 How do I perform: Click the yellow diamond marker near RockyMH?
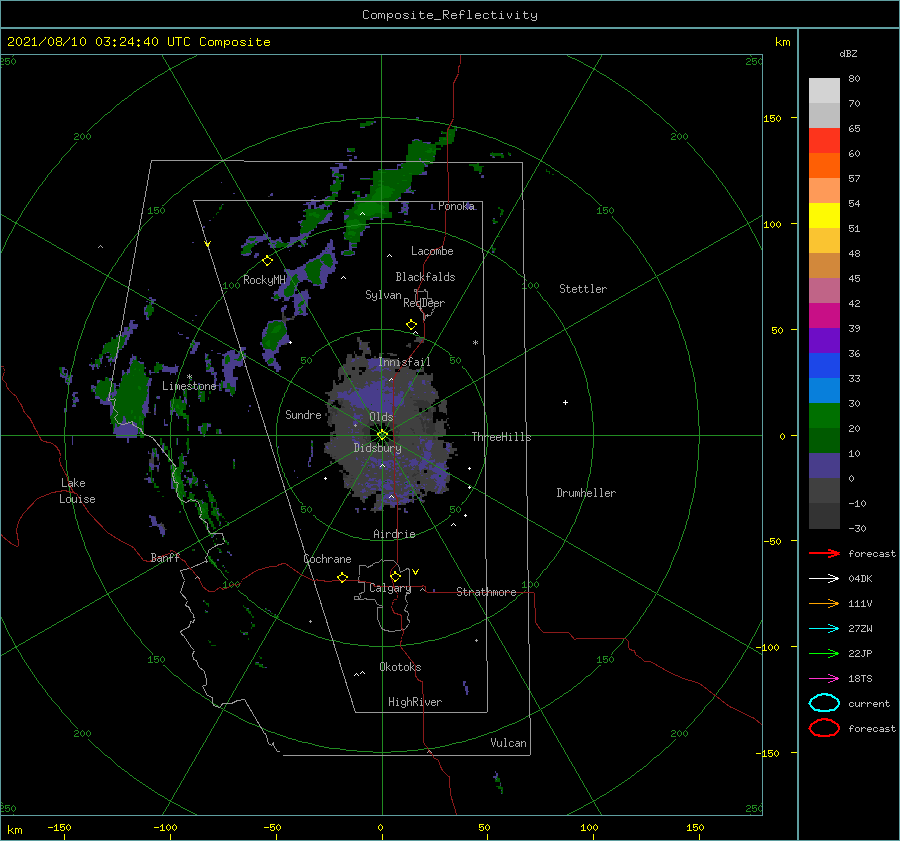coord(267,261)
